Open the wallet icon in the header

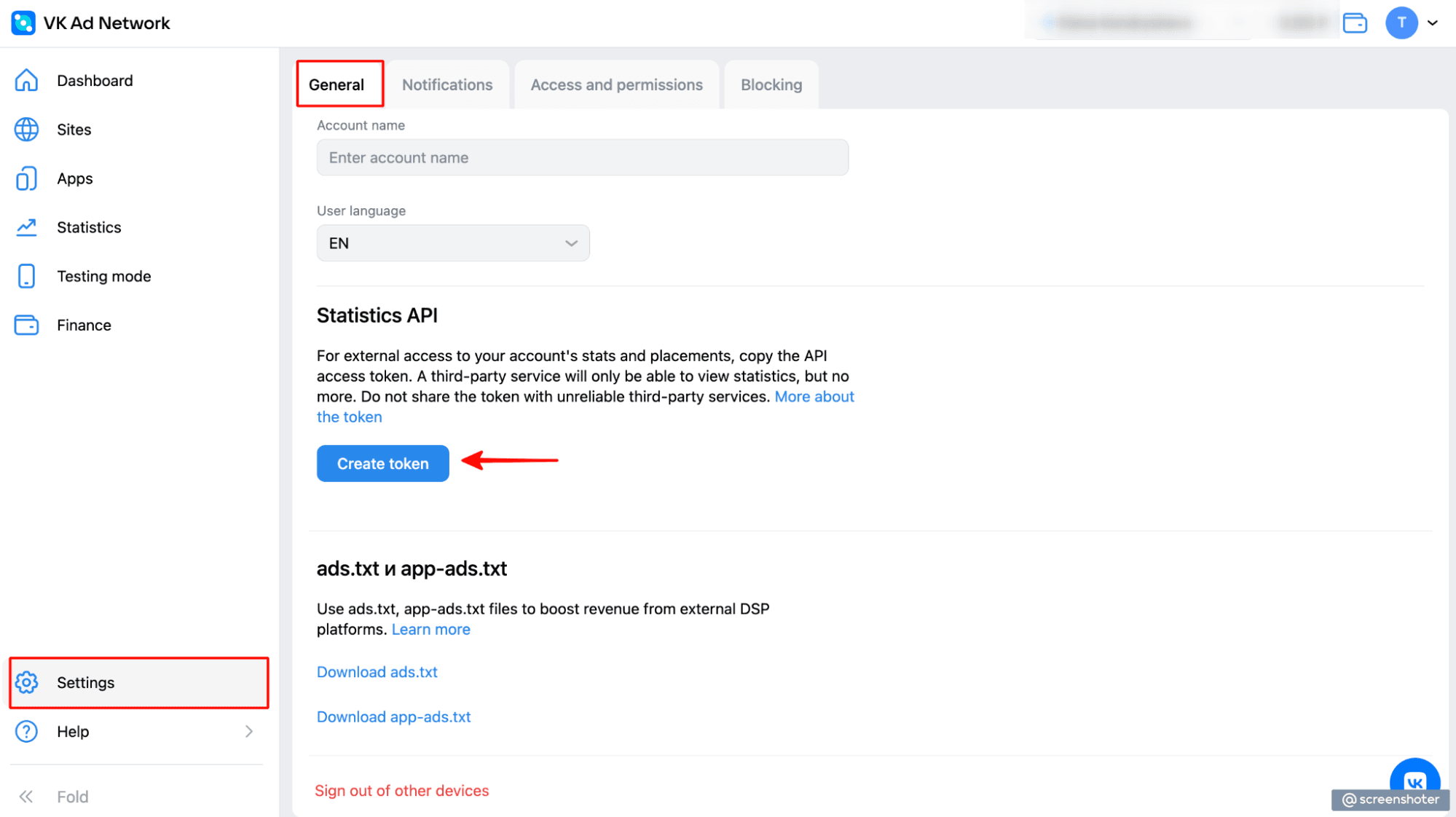tap(1355, 23)
